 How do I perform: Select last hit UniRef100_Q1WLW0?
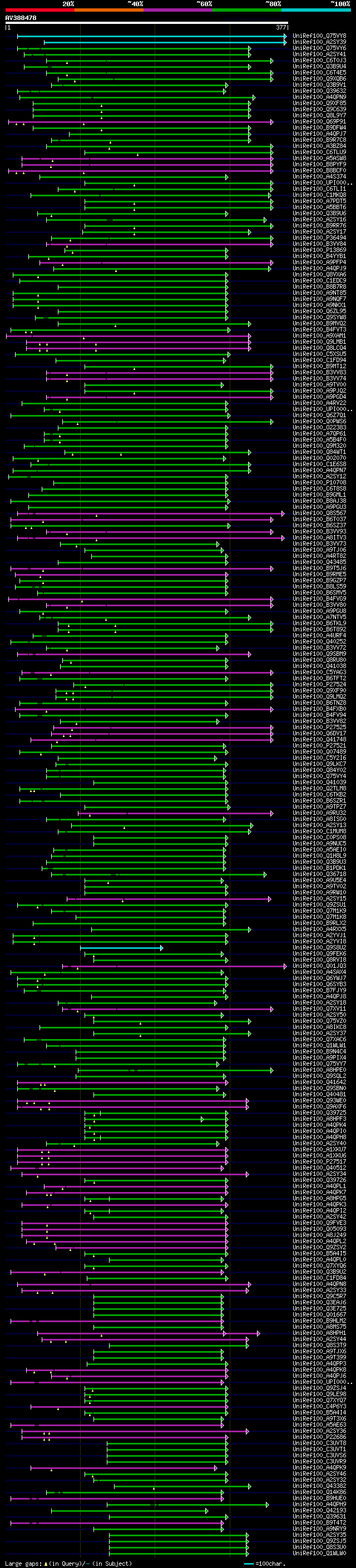point(319,1553)
